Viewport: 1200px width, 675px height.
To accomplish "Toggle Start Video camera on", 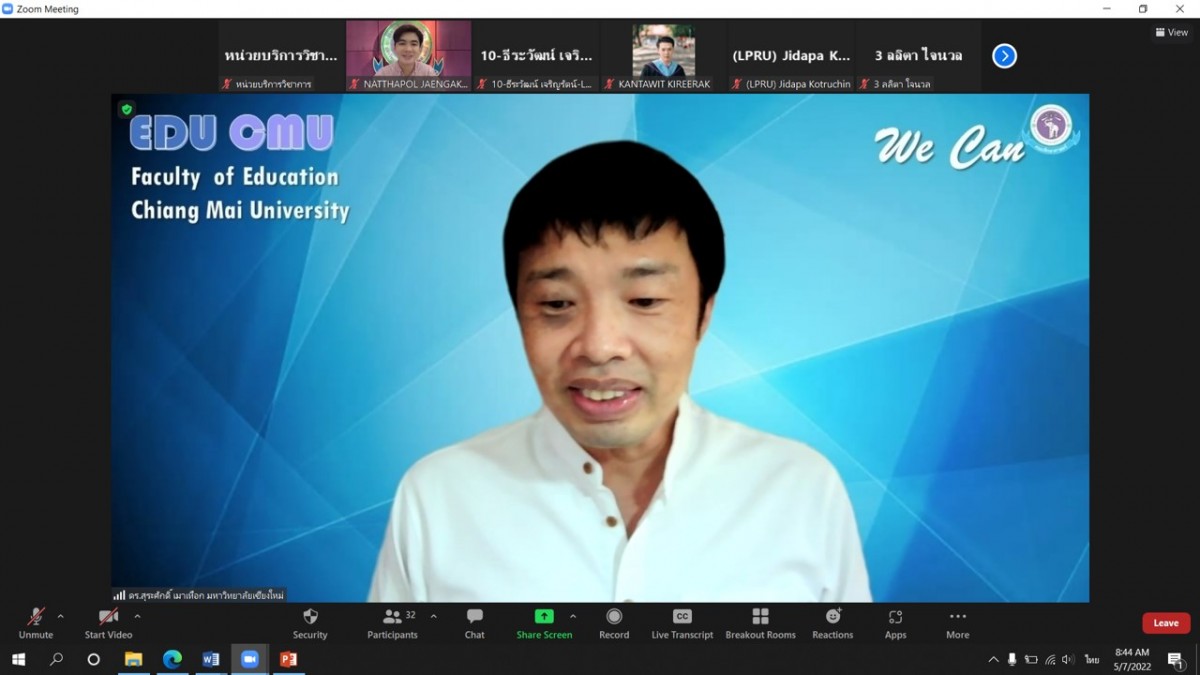I will pos(108,623).
